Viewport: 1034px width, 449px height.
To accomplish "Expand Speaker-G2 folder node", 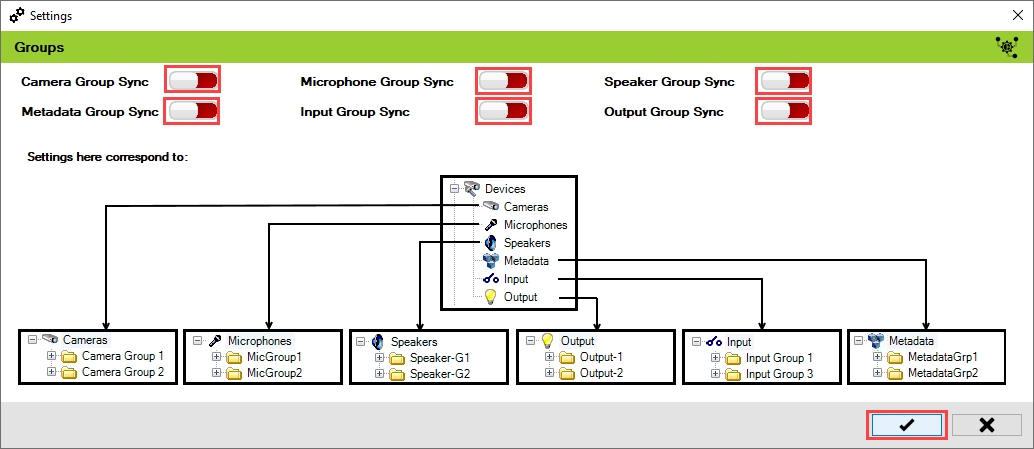I will (381, 374).
